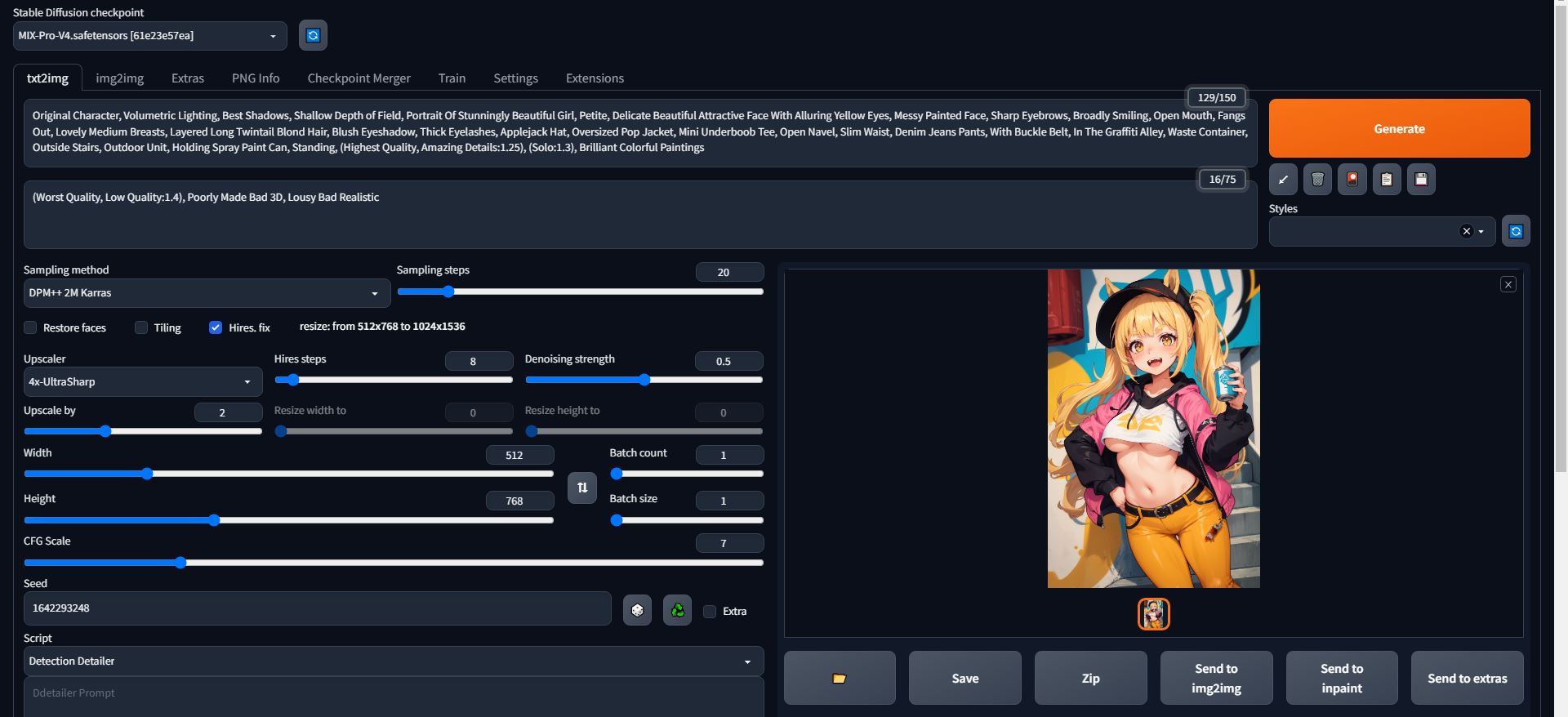Click the arrow icon to read generation parameters
The height and width of the screenshot is (717, 1568).
pyautogui.click(x=1283, y=180)
